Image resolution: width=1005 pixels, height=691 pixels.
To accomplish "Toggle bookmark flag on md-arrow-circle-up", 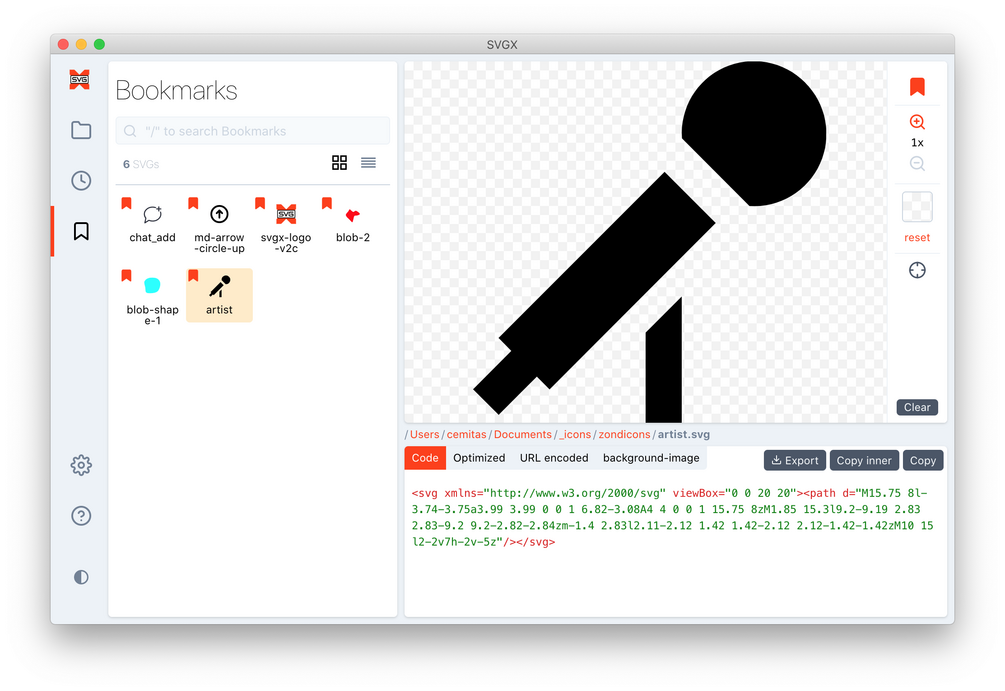I will point(193,203).
